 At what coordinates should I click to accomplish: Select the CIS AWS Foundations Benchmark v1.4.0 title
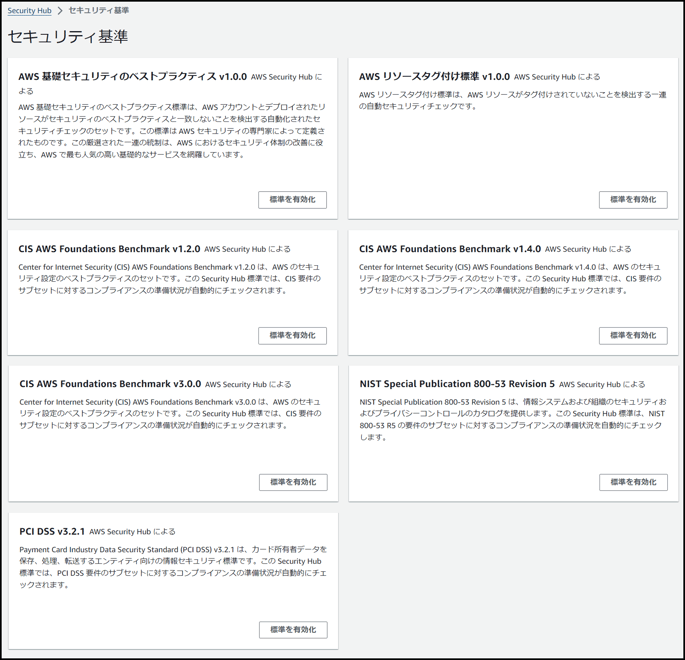(x=450, y=249)
